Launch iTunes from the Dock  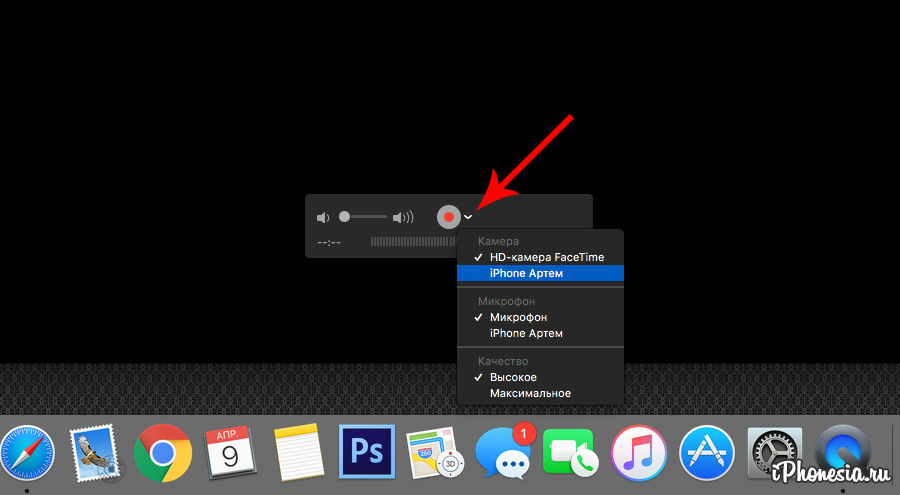pos(639,454)
